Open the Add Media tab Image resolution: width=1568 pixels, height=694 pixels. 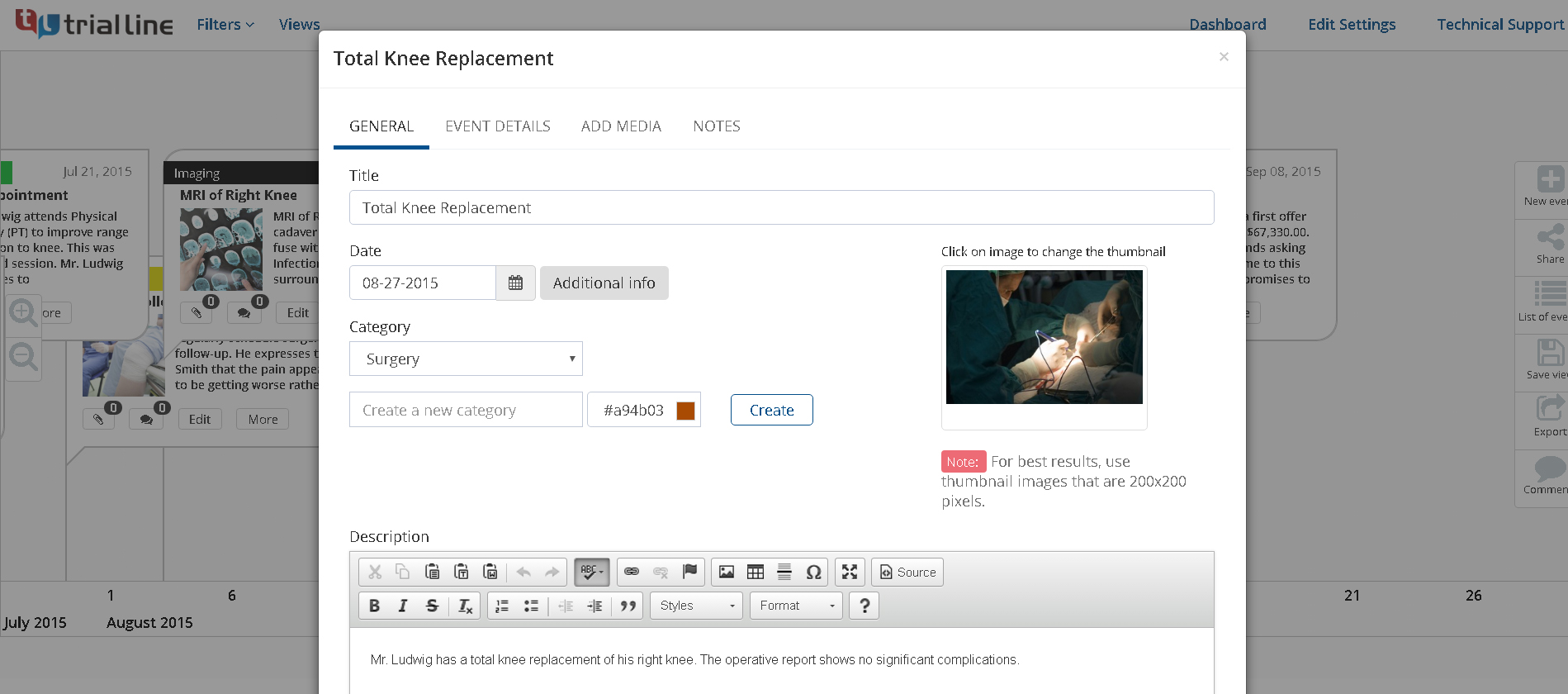[x=622, y=126]
